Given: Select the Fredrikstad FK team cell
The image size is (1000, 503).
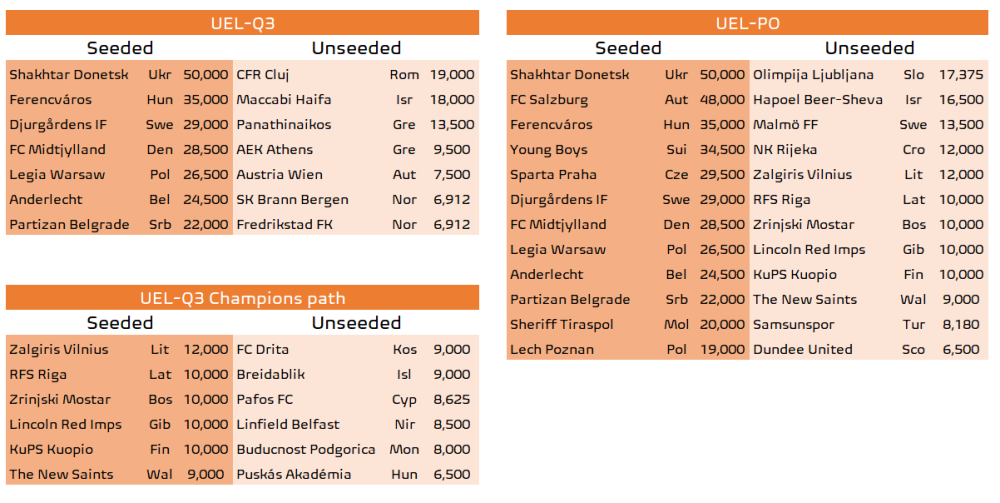Looking at the screenshot, I should pos(284,225).
